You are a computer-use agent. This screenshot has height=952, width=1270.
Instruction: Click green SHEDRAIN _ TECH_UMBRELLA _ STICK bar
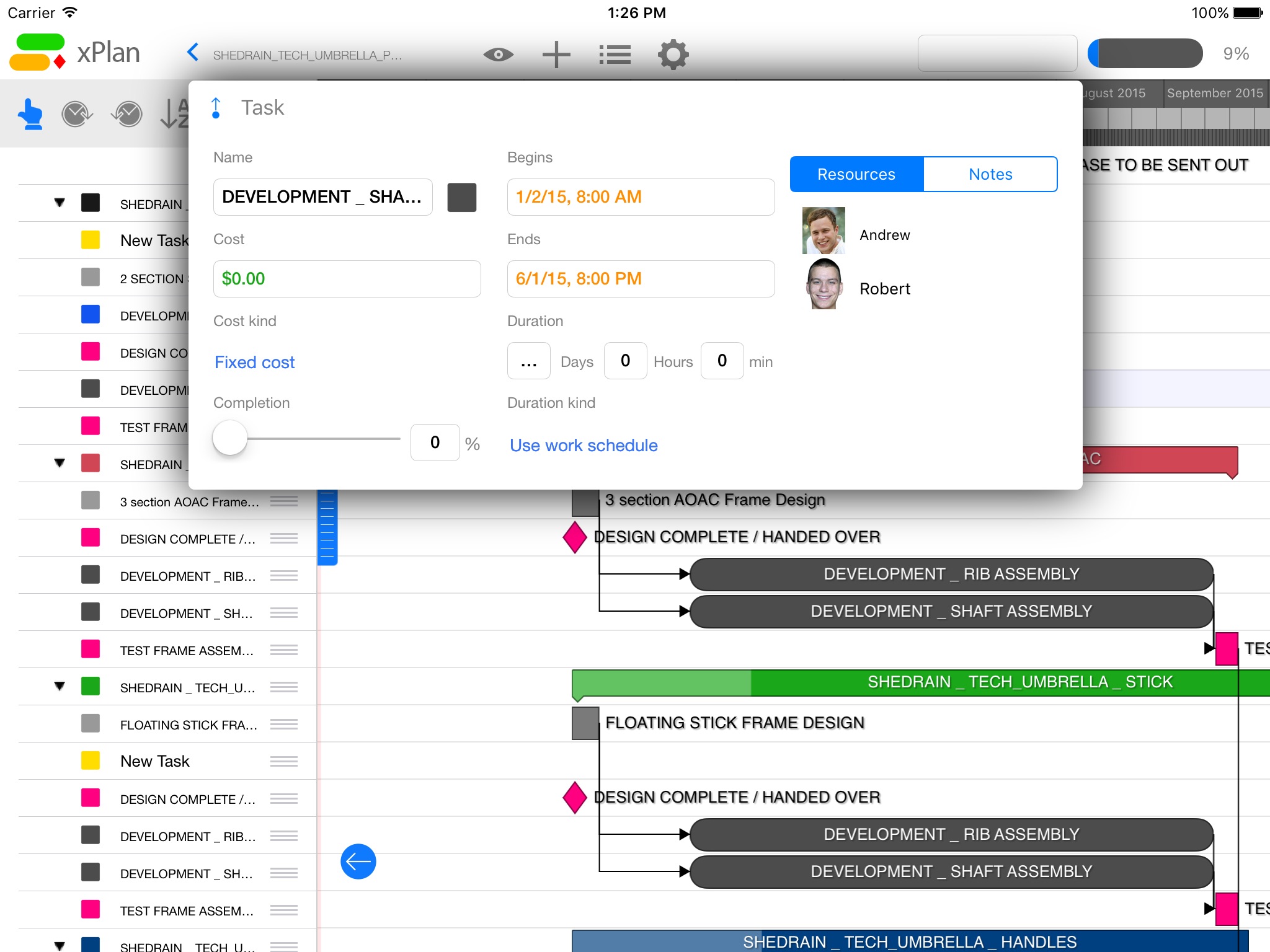920,682
